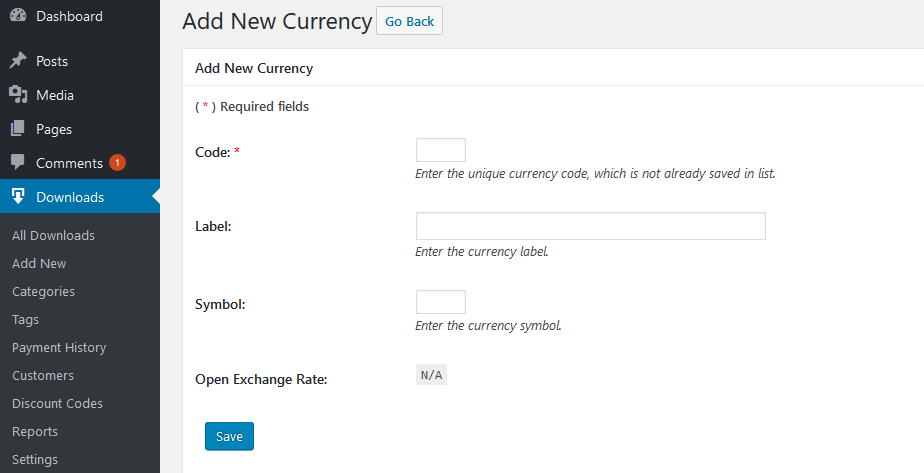Go to Add New download
924x473 pixels.
[39, 264]
